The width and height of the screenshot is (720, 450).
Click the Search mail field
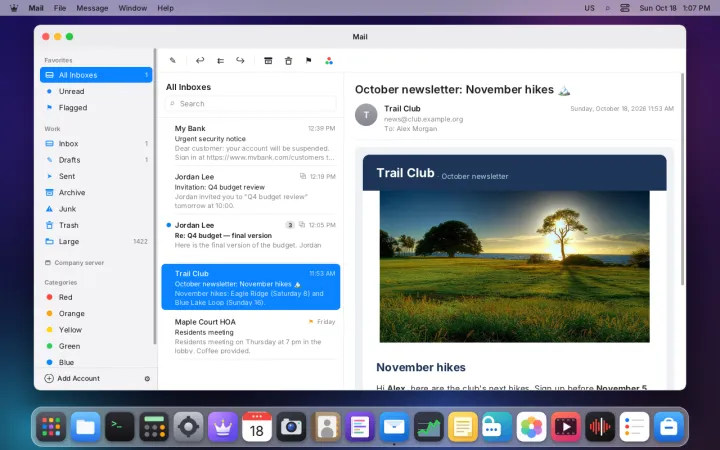point(251,104)
